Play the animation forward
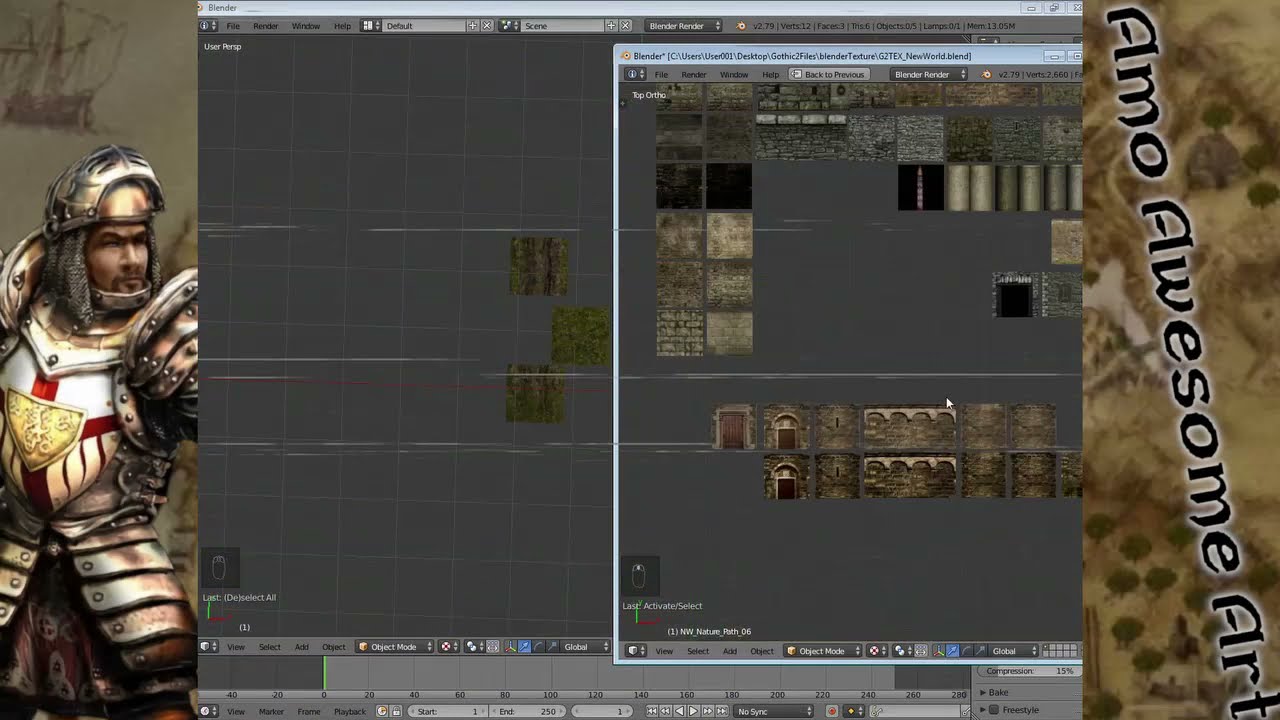1280x720 pixels. 693,712
